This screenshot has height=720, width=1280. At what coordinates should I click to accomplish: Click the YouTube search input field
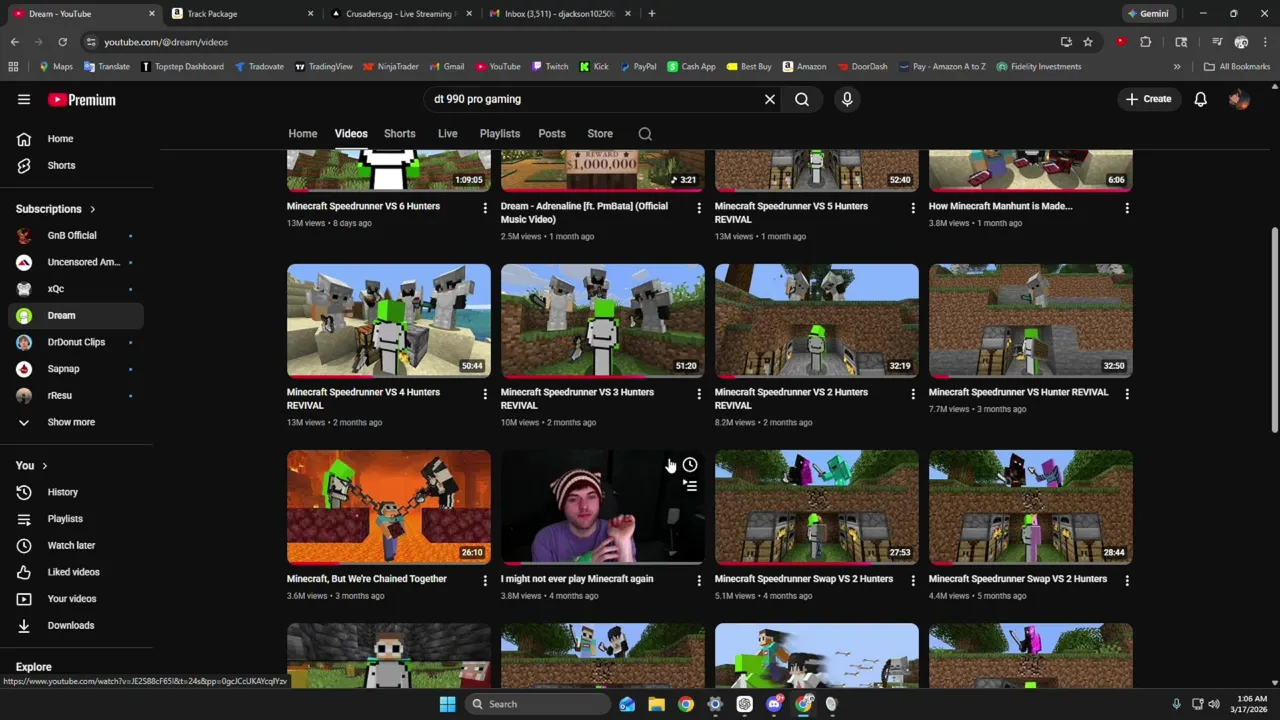coord(590,99)
